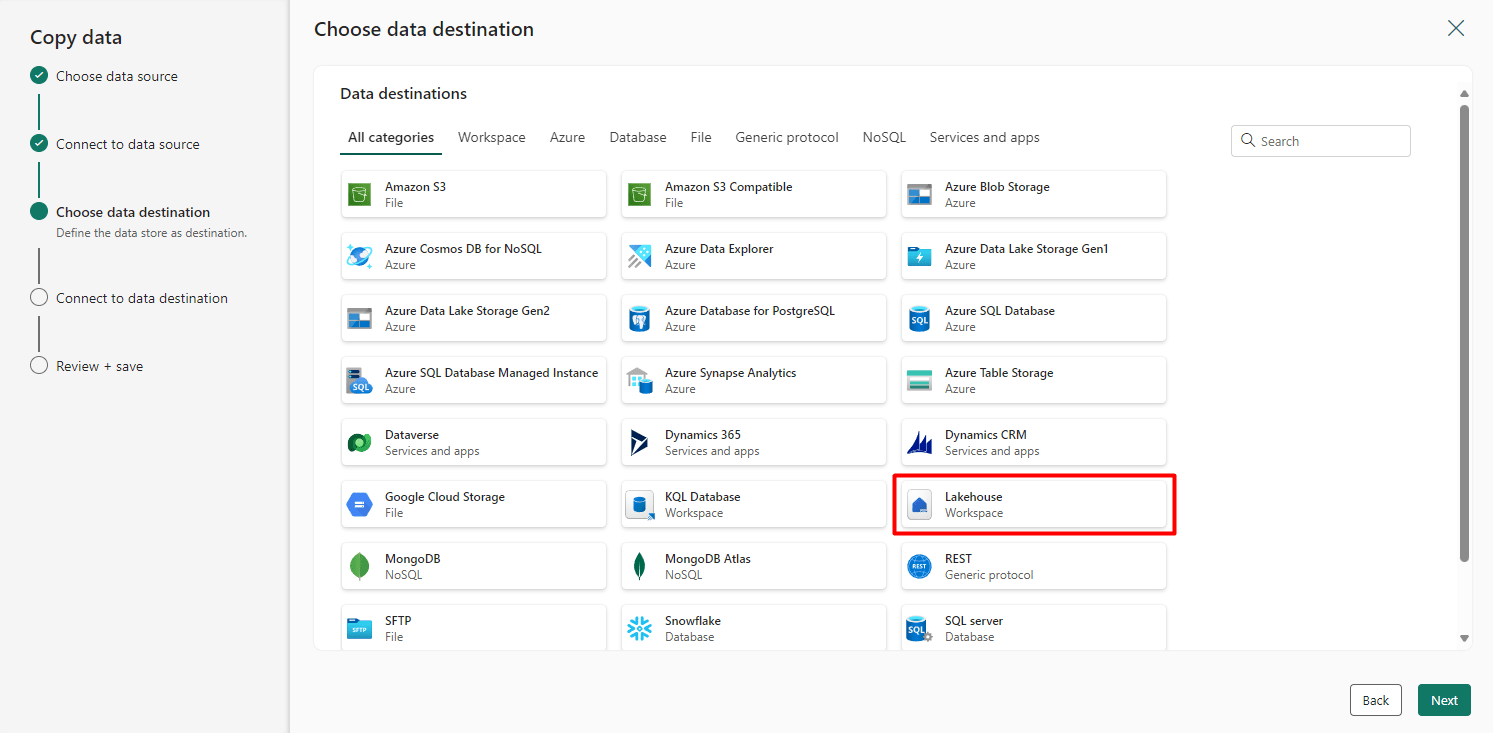1493x733 pixels.
Task: Click the KQL Database icon
Action: tap(639, 505)
